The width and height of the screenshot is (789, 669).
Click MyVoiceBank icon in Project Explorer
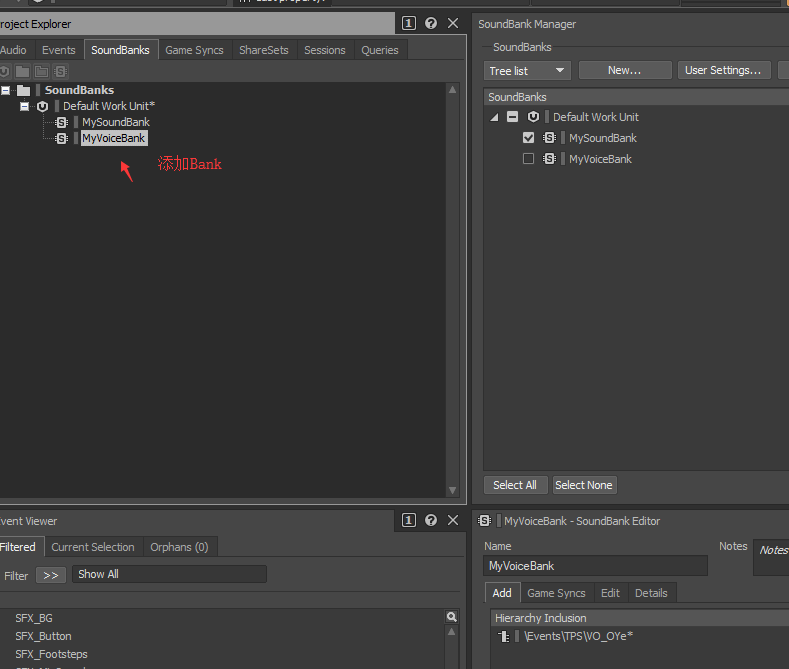pos(61,138)
